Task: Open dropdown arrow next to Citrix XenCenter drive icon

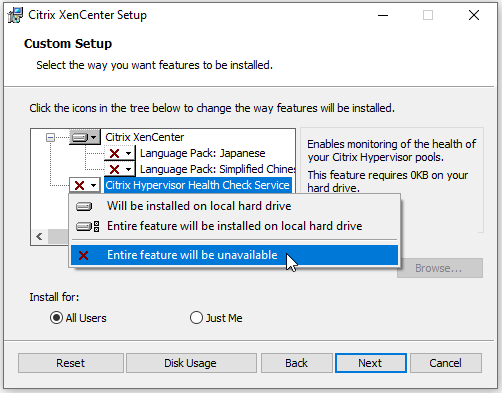Action: point(94,137)
